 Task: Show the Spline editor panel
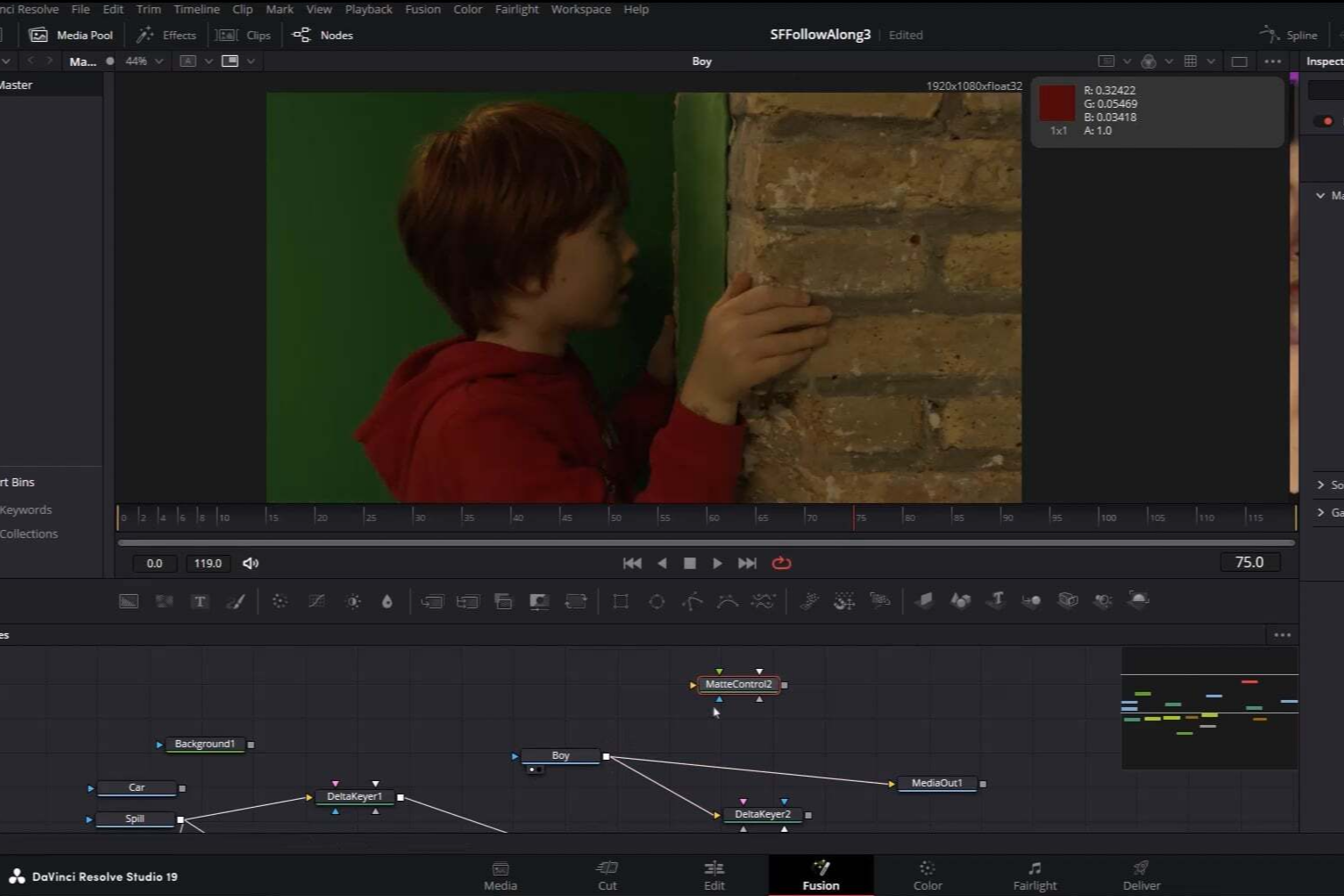tap(1289, 35)
